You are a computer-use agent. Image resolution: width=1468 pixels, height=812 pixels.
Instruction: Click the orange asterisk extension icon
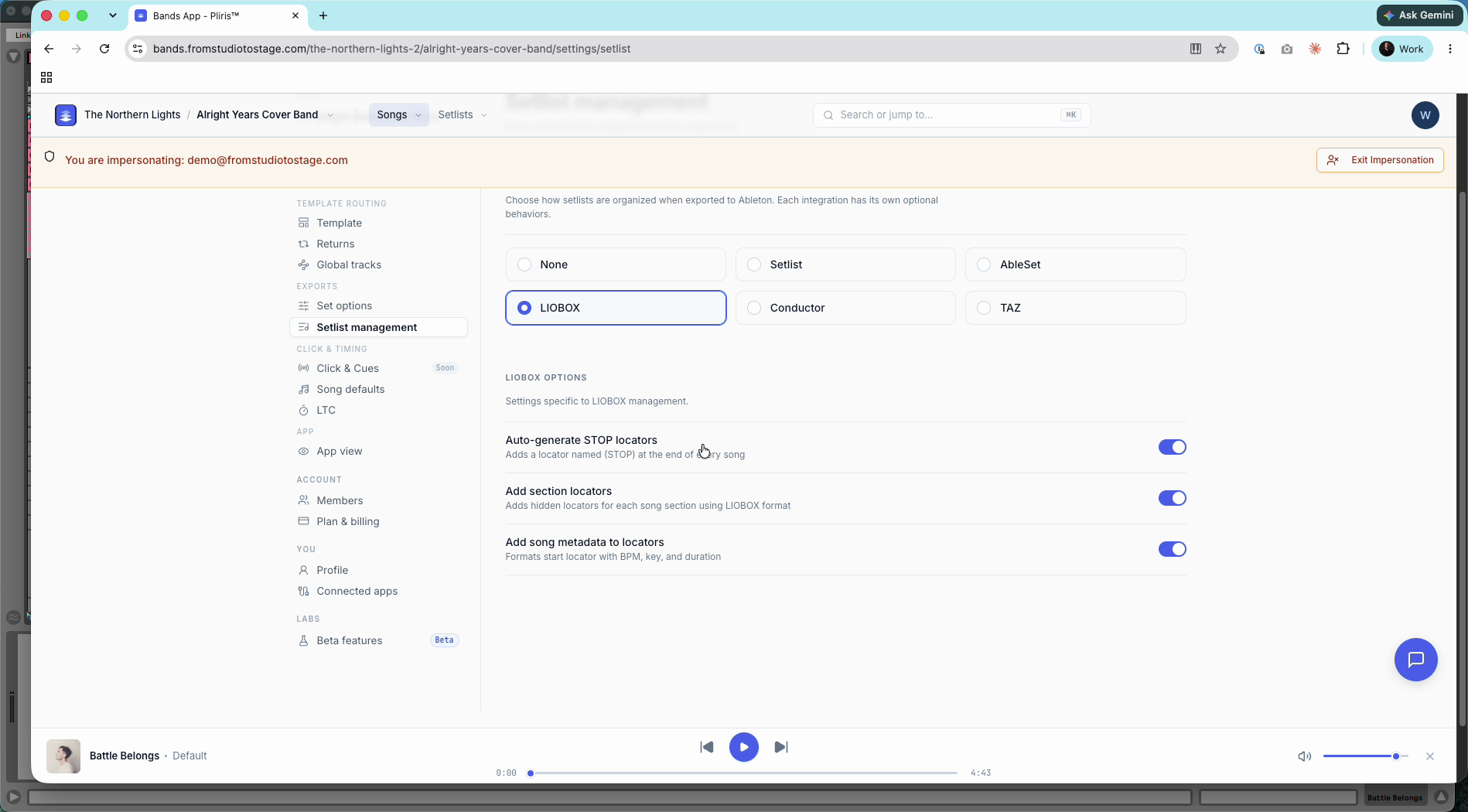1315,49
